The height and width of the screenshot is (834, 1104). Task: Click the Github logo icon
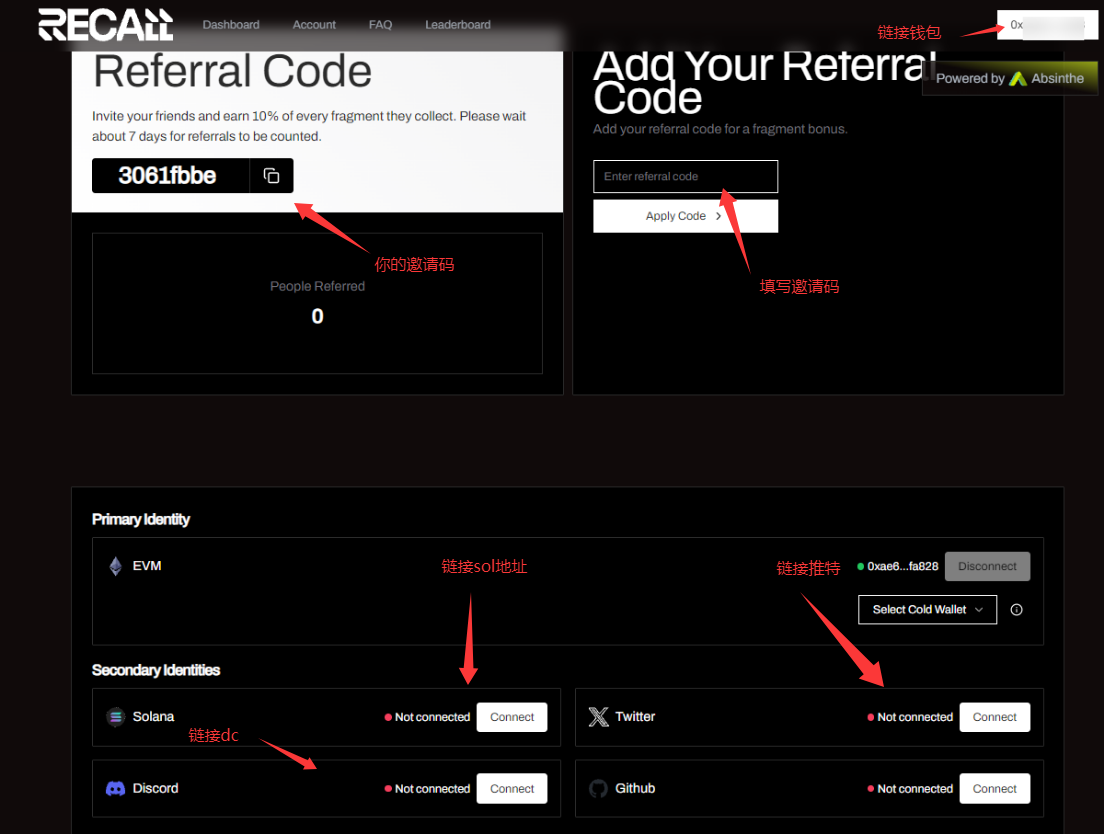point(599,788)
